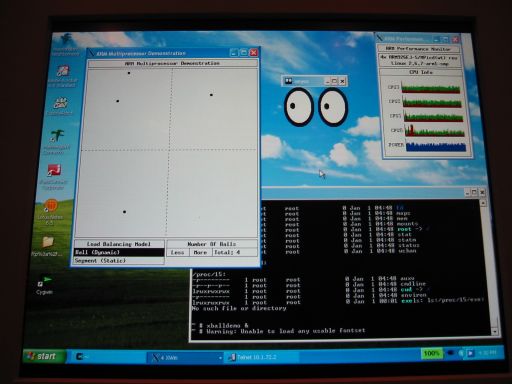Viewport: 512px width, 384px height.
Task: Select Segment (Static) load balancing model
Action: [x=119, y=261]
